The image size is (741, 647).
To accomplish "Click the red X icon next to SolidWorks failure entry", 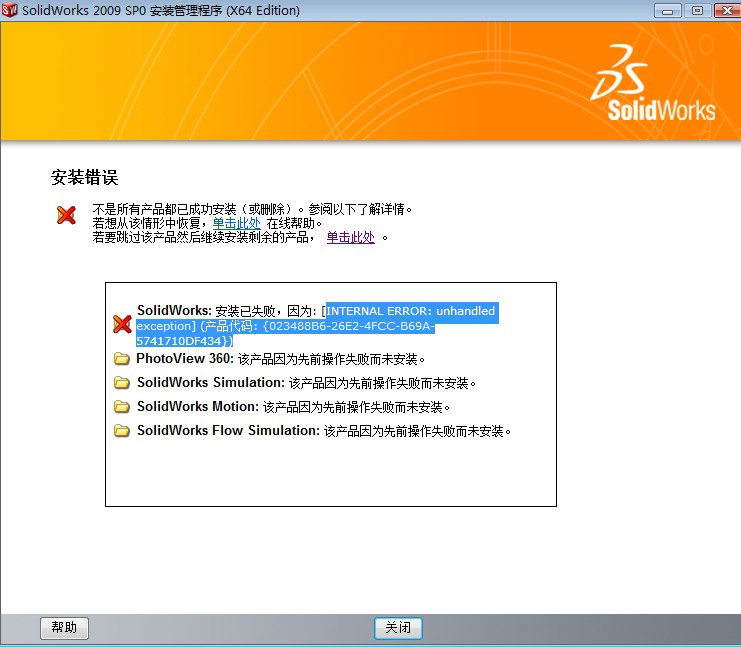I will pos(122,324).
